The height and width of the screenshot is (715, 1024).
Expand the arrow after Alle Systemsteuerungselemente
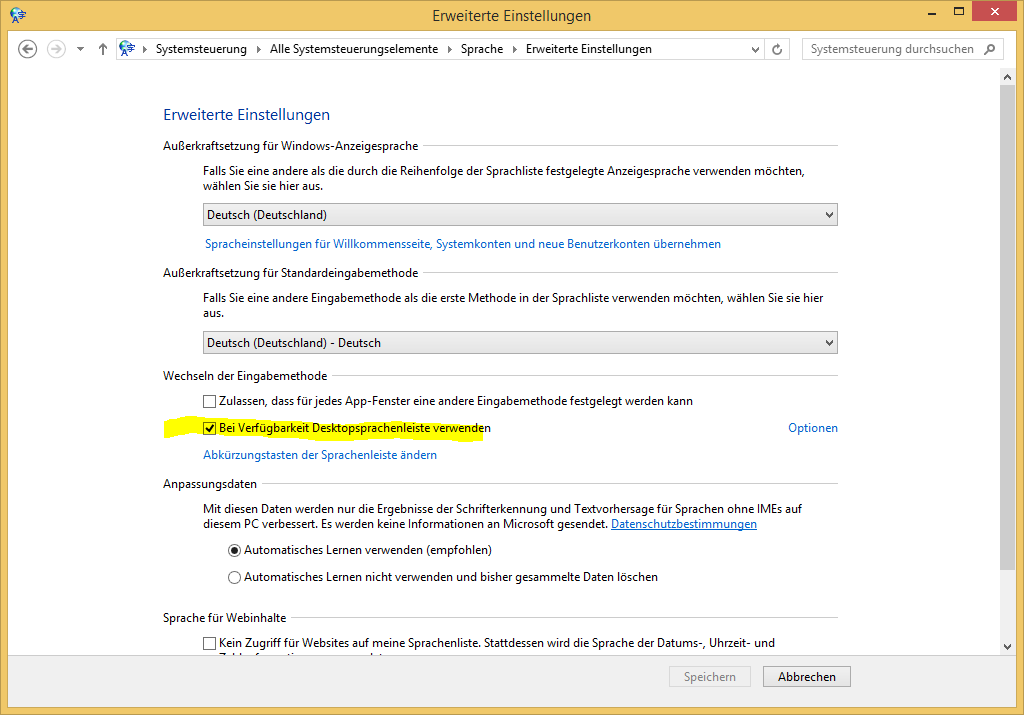[x=449, y=49]
